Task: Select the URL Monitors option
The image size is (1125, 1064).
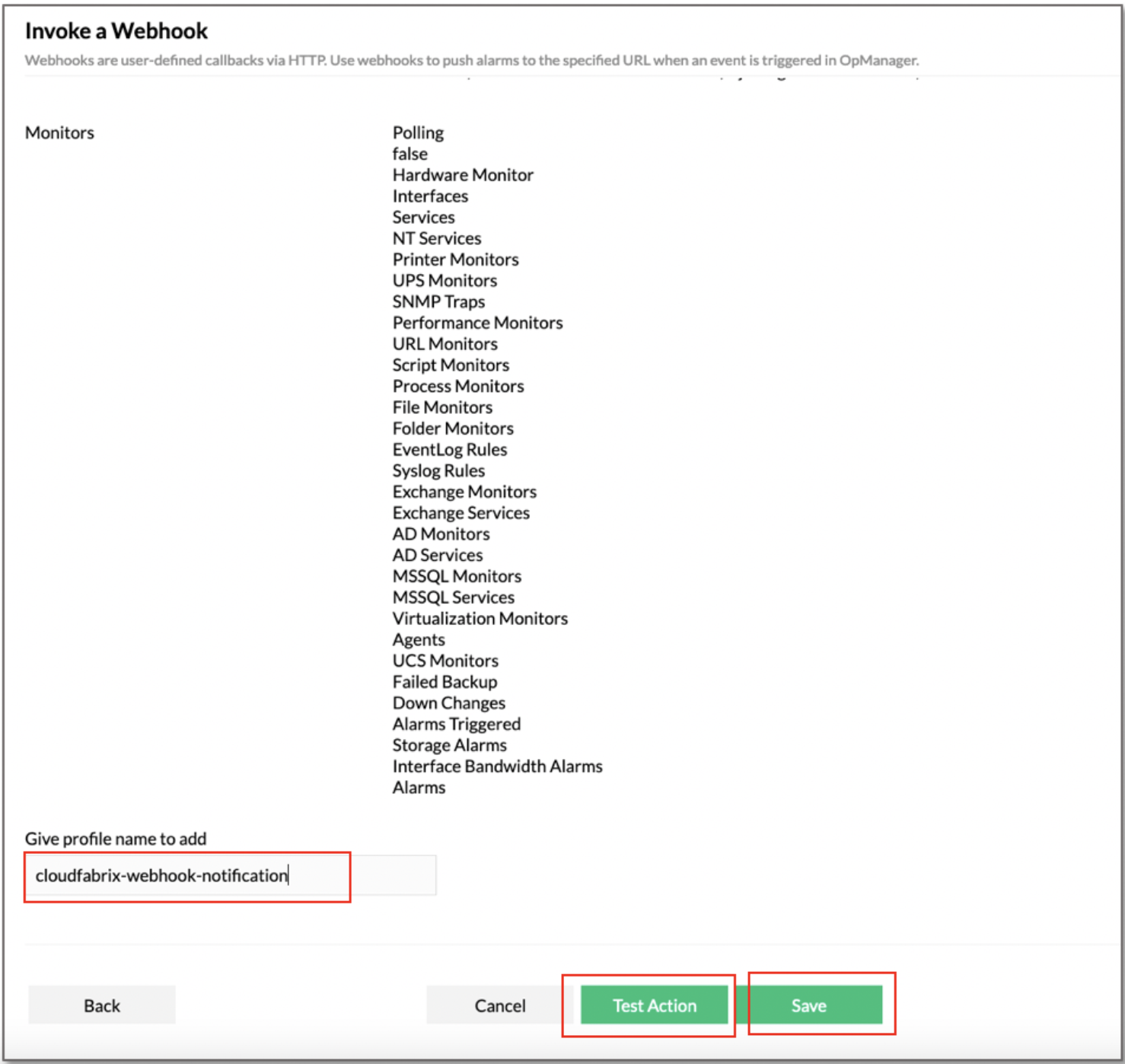Action: pyautogui.click(x=445, y=343)
